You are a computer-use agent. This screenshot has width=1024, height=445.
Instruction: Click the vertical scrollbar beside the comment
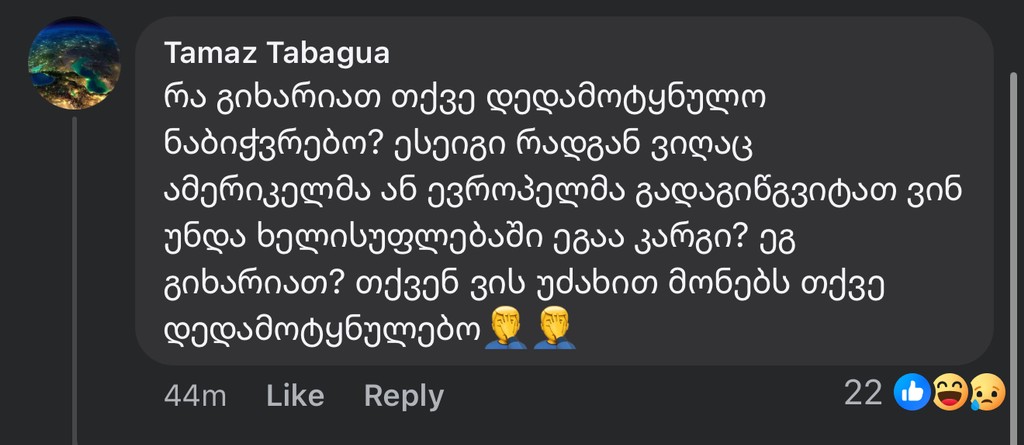tap(1013, 200)
